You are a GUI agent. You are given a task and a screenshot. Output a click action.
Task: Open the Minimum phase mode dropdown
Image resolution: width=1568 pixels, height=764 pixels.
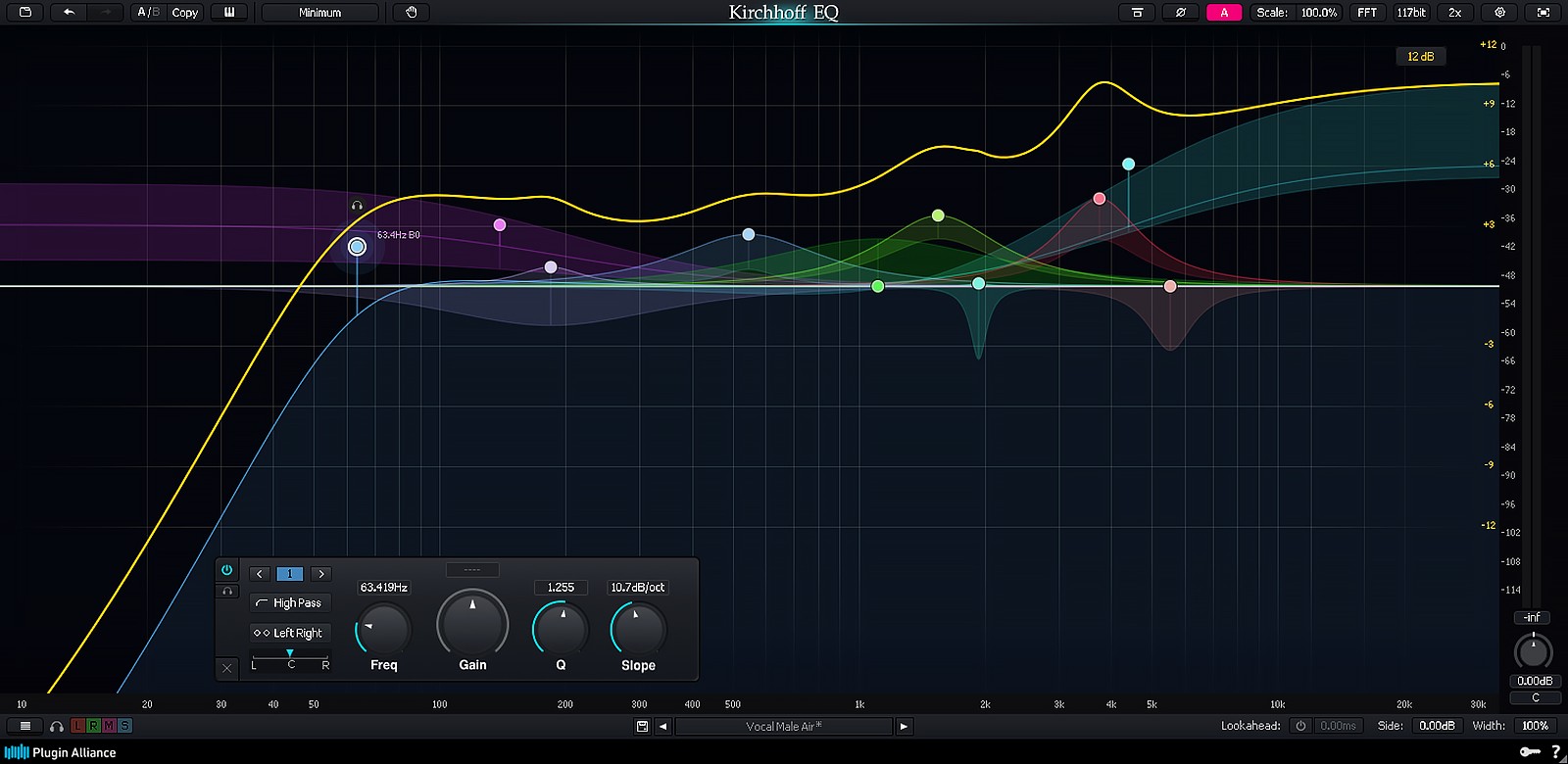pyautogui.click(x=320, y=13)
